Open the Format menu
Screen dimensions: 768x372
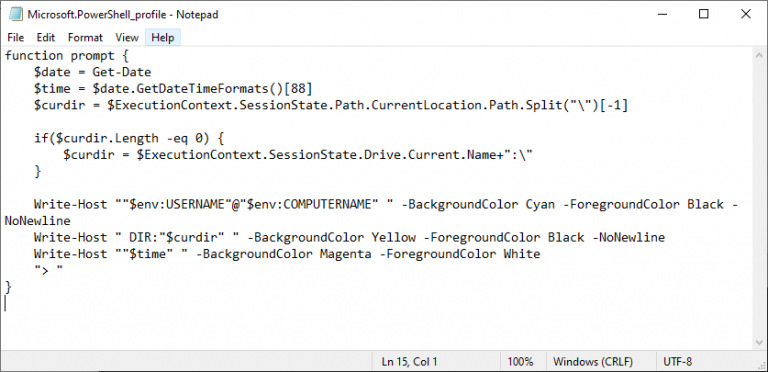coord(85,38)
